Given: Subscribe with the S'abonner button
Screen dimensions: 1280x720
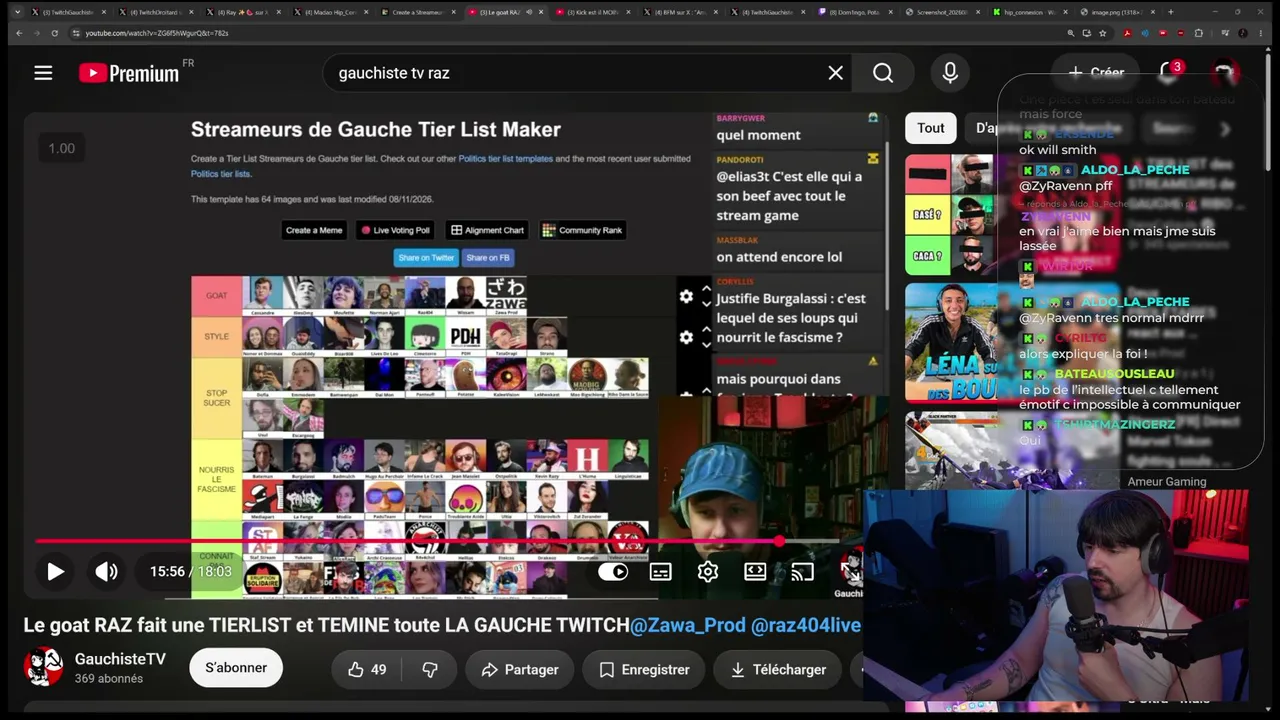Looking at the screenshot, I should coord(236,668).
